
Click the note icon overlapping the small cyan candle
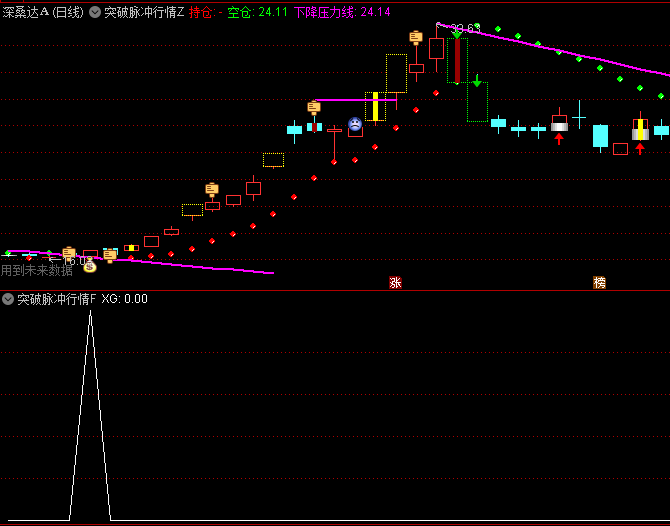click(x=110, y=255)
